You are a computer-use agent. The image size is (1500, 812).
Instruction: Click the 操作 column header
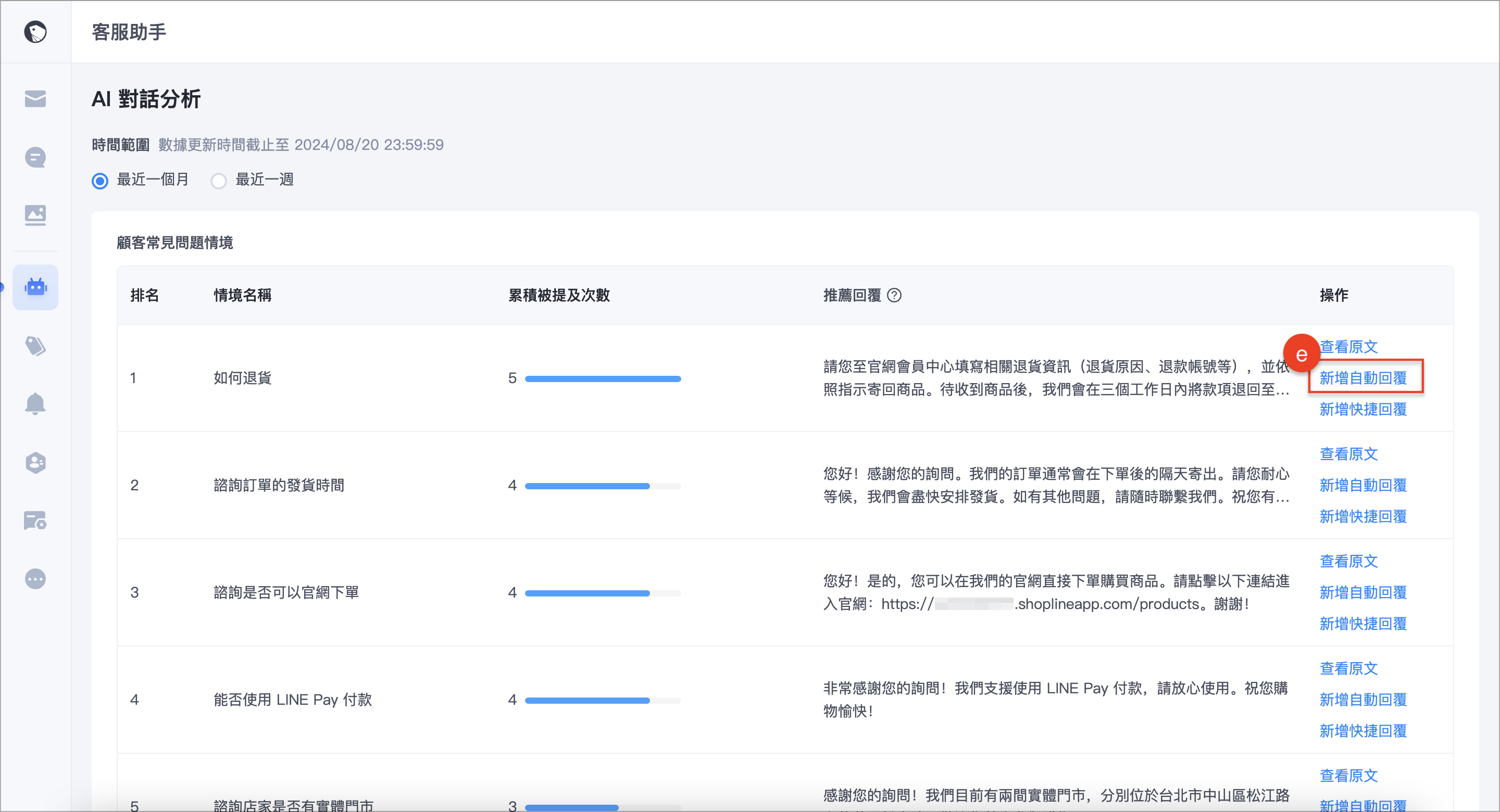1333,295
